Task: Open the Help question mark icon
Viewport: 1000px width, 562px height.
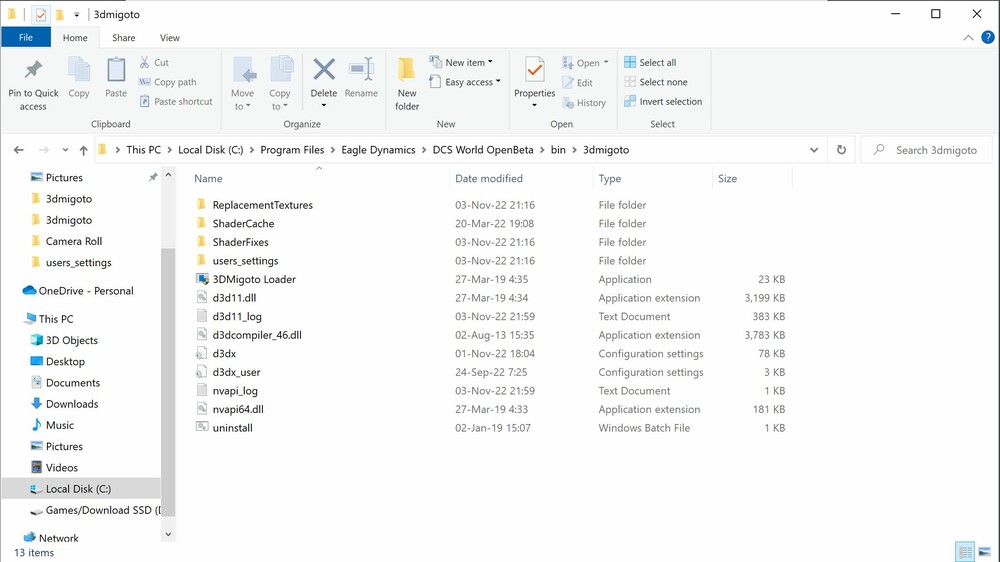Action: coord(987,38)
